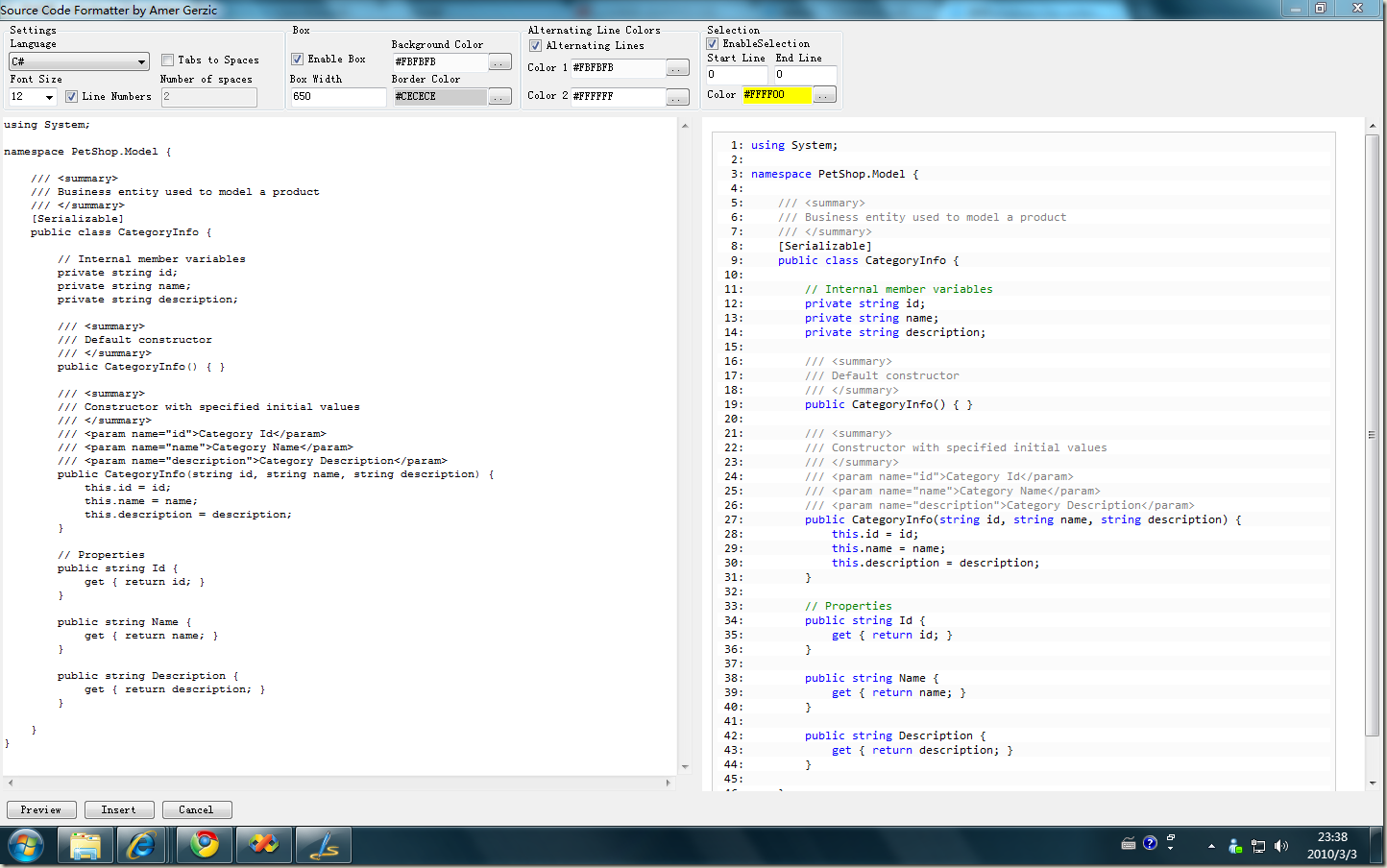Launch Internet Explorer from the taskbar
Image resolution: width=1387 pixels, height=868 pixels.
[143, 846]
